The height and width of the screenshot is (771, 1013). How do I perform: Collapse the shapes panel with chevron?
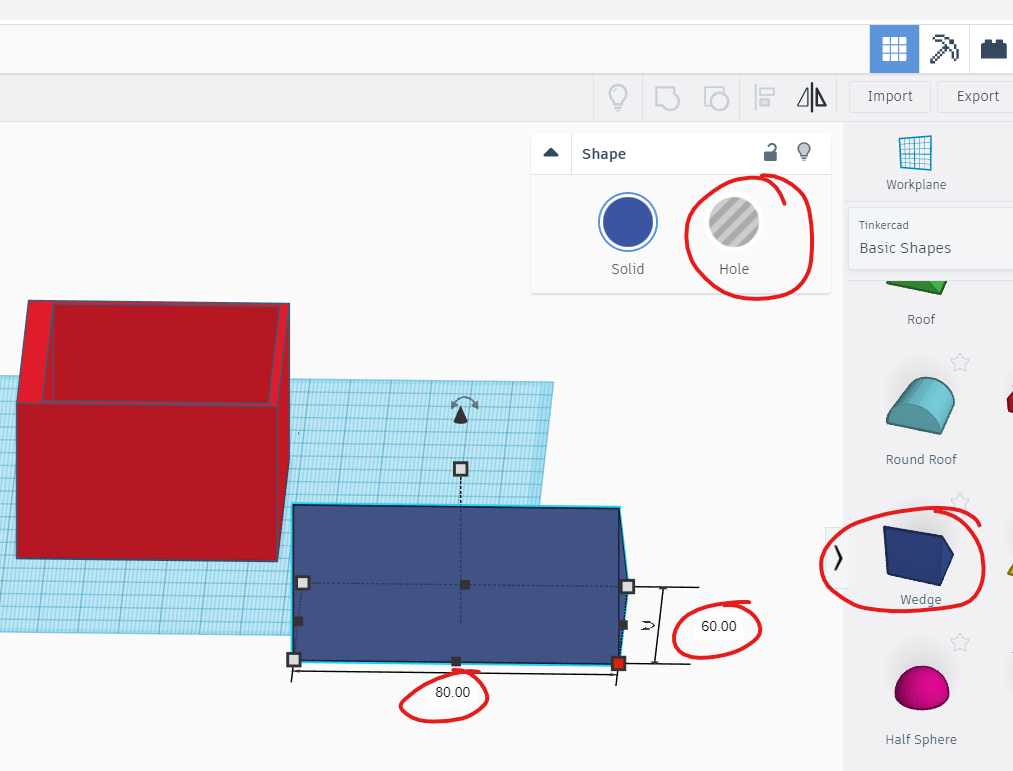(x=837, y=557)
